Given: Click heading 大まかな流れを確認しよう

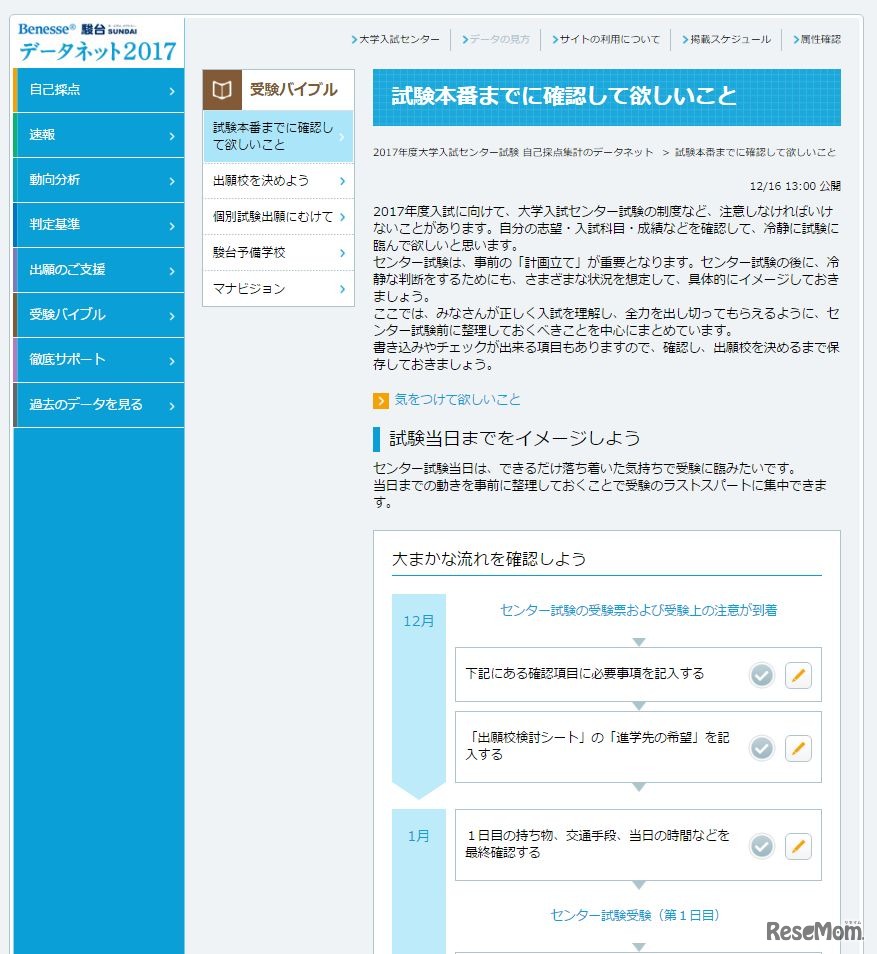Looking at the screenshot, I should coord(489,559).
